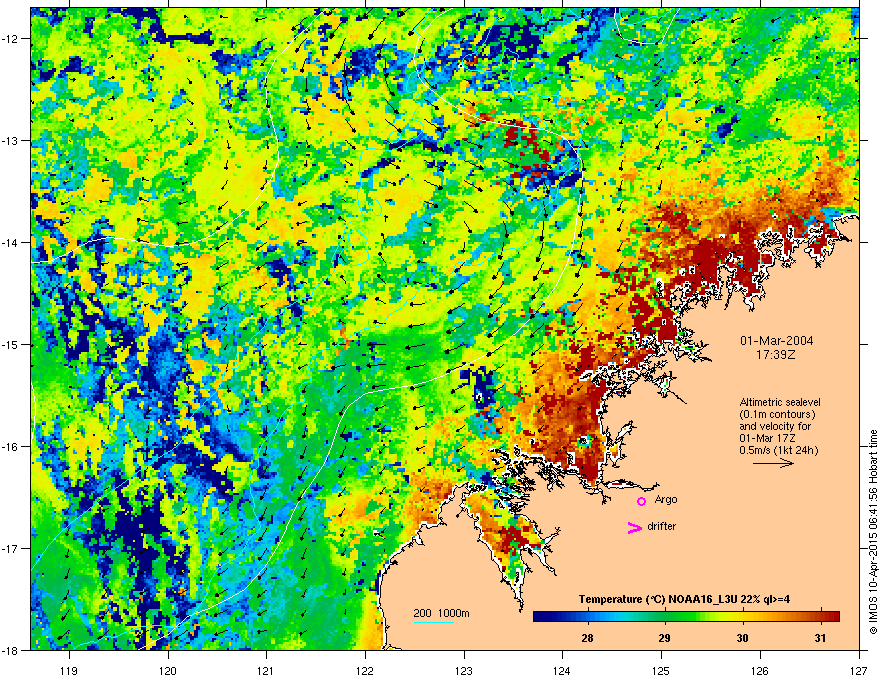Click the '200 1000m' depth label
880x680 pixels.
441,613
